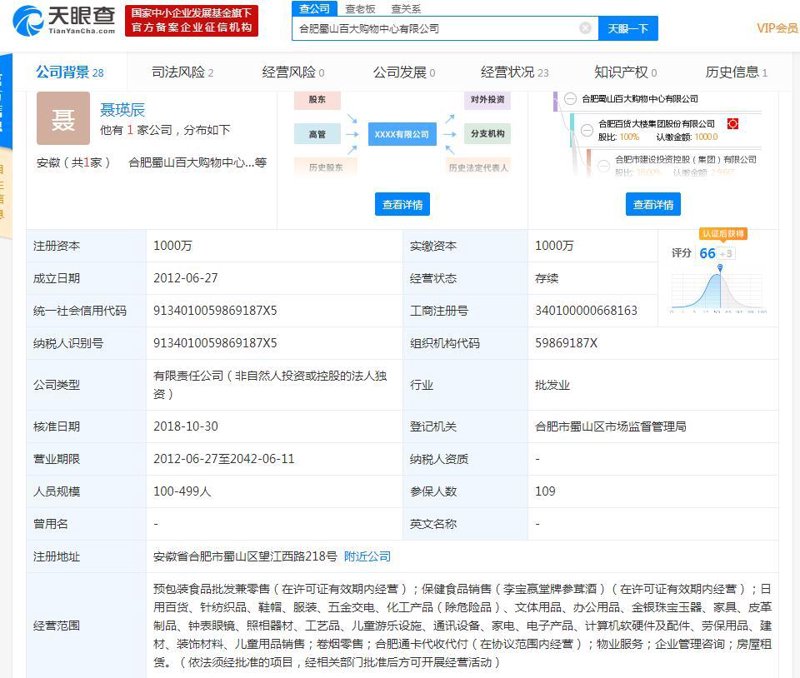Click the red seal icon beside 合肥百货大楼集团
The width and height of the screenshot is (800, 678).
(x=733, y=123)
